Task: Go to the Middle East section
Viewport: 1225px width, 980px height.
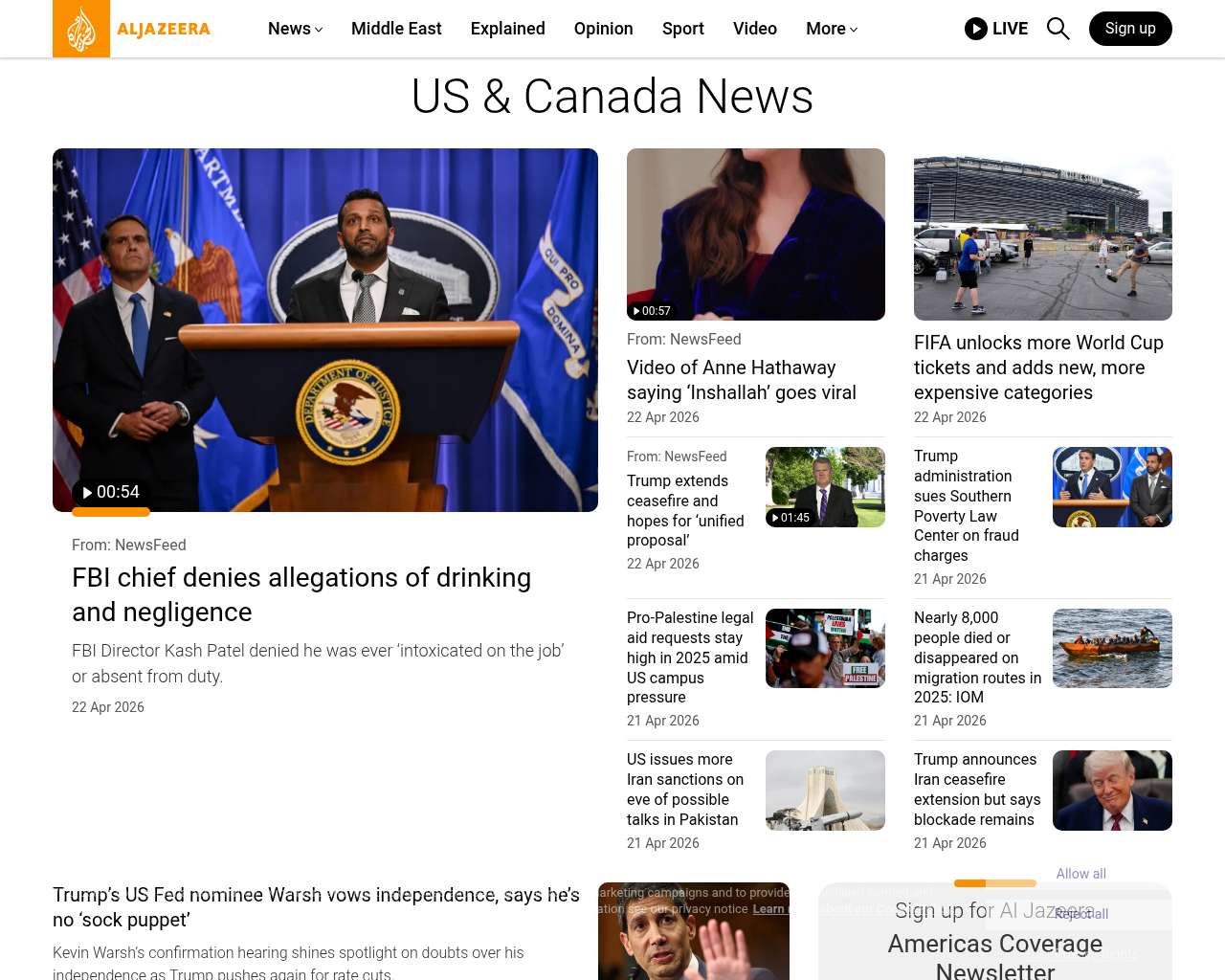Action: pos(396,29)
